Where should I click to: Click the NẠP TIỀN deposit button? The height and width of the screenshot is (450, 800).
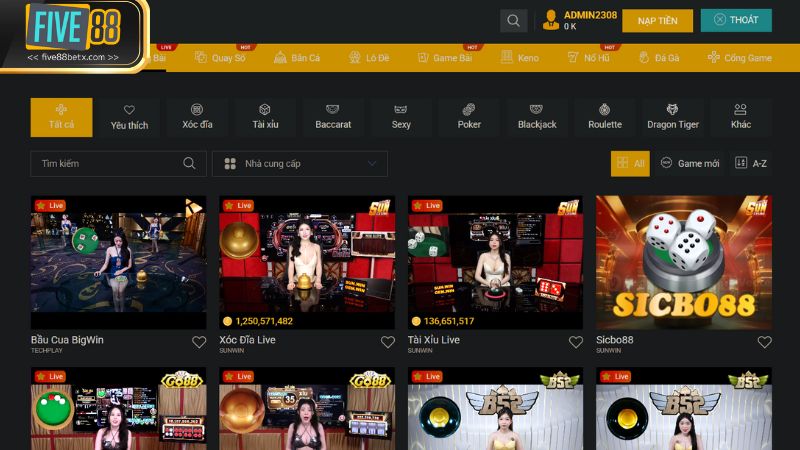[x=657, y=21]
